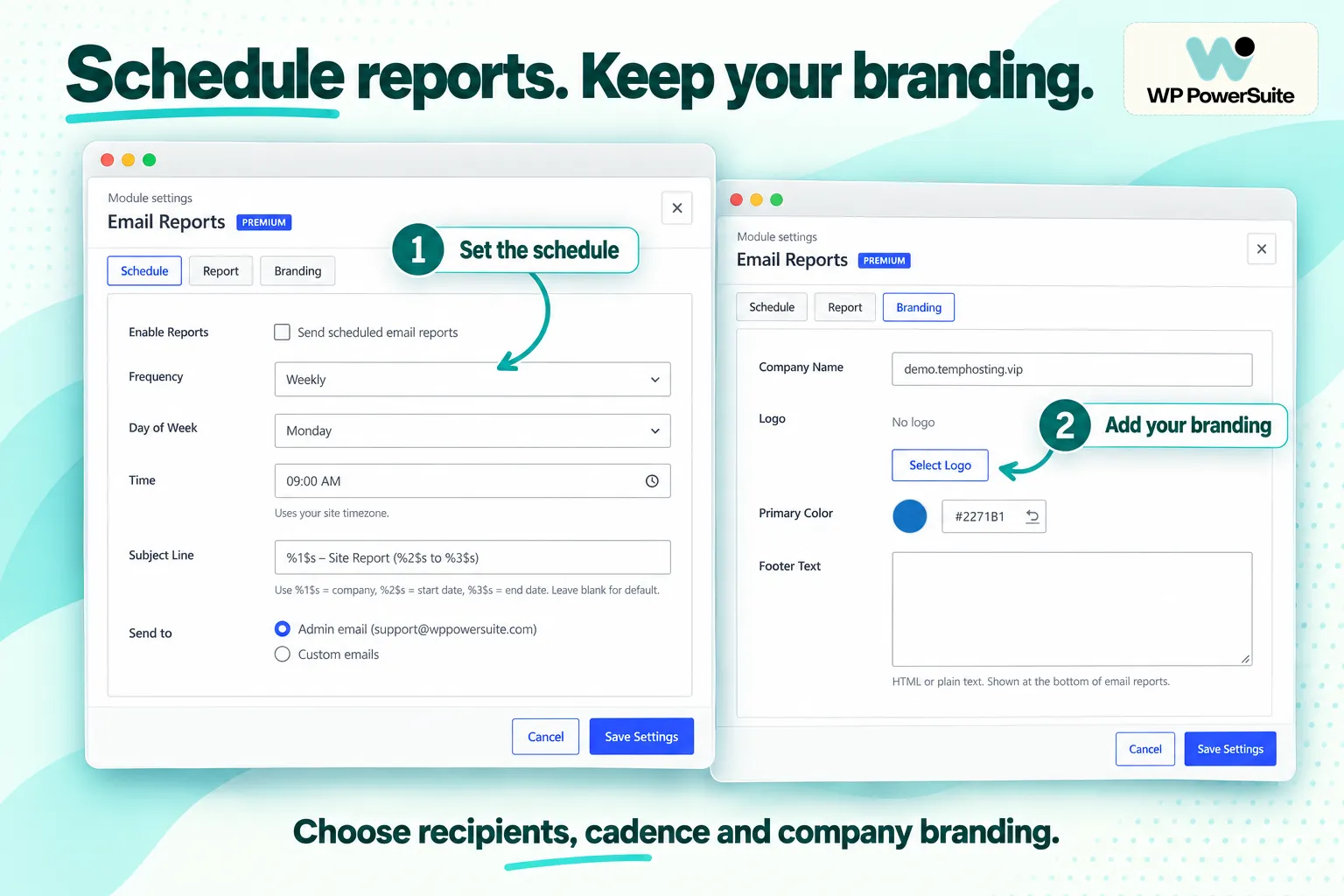
Task: Choose the Custom emails radio option
Action: (282, 654)
